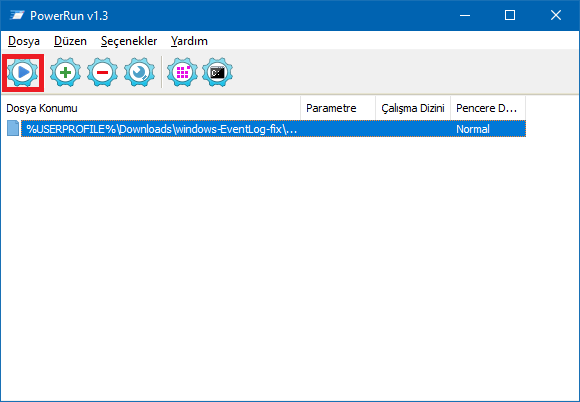Open the Yardım menu
Viewport: 580px width, 402px height.
[x=189, y=41]
